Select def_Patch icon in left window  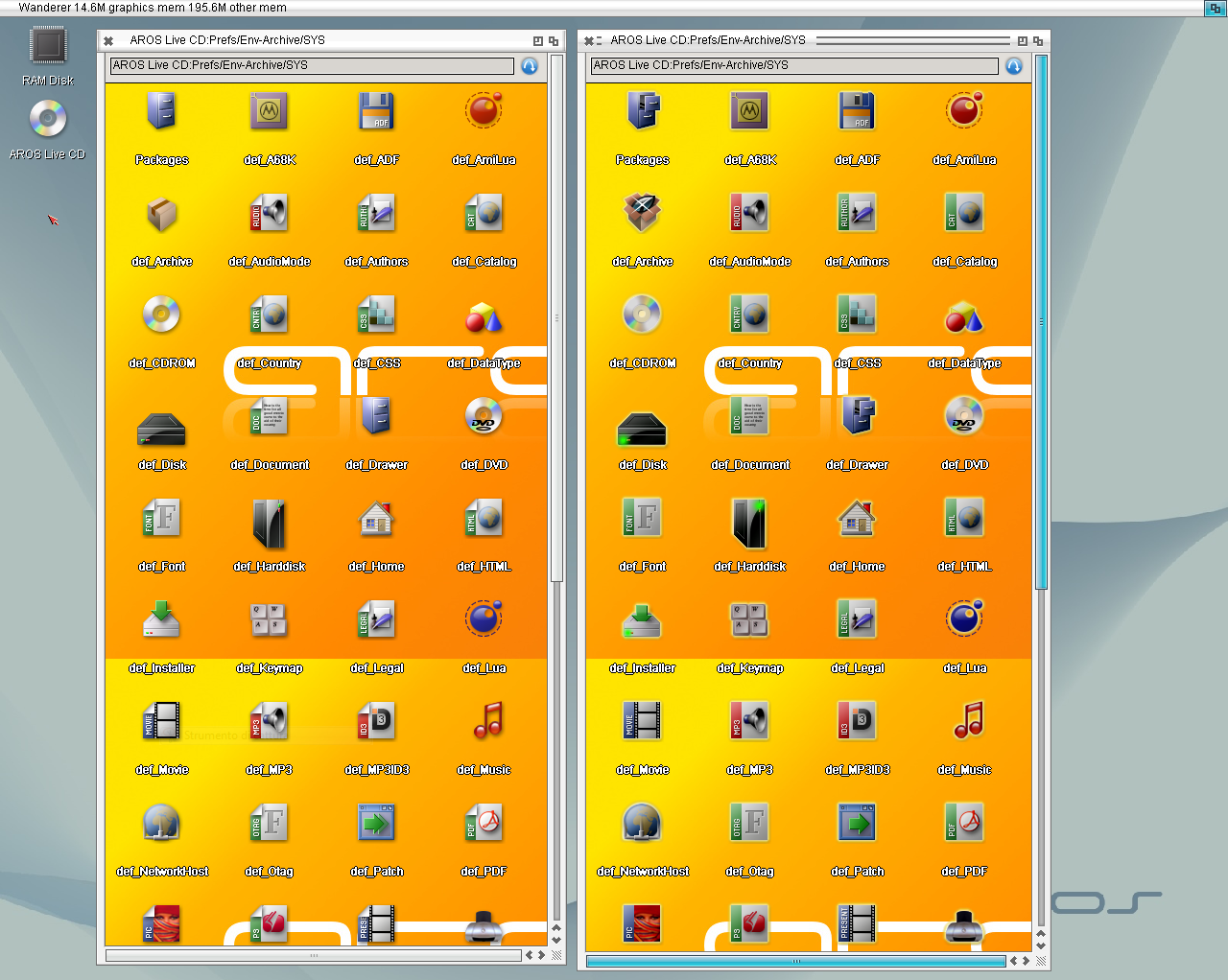376,823
